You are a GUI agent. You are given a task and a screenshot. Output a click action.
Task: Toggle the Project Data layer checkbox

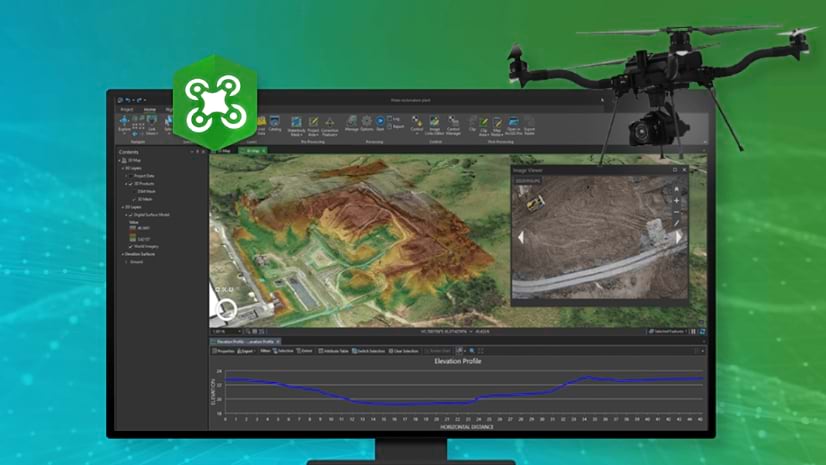point(131,176)
